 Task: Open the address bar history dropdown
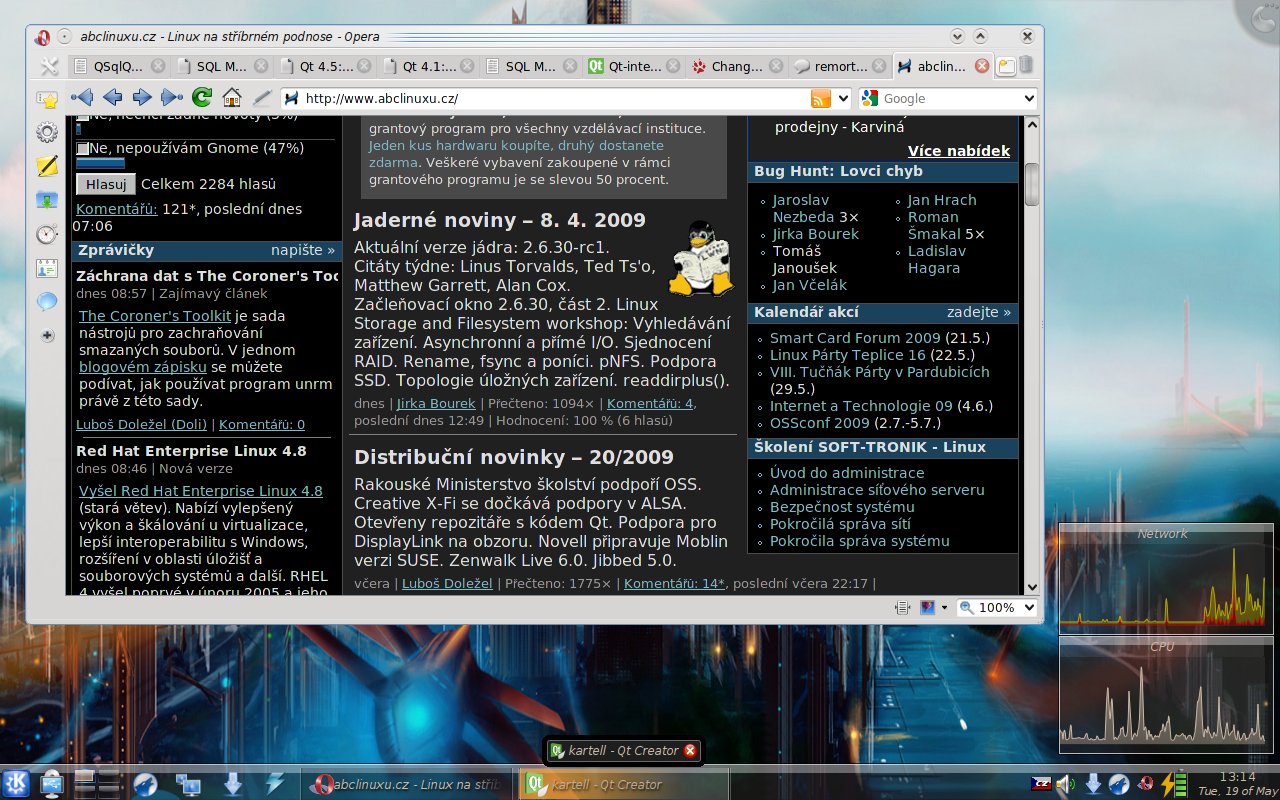[x=842, y=98]
